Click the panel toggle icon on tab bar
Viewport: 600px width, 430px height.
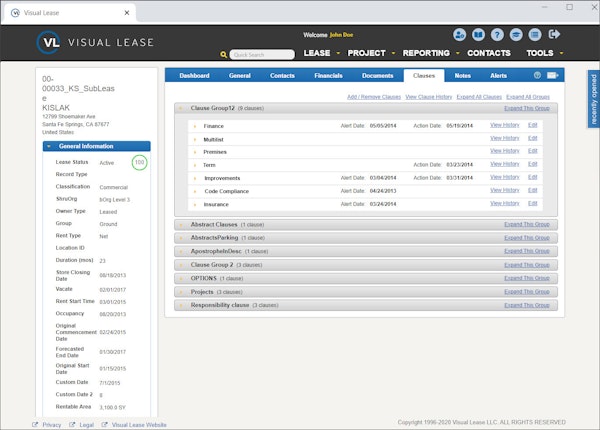[553, 75]
